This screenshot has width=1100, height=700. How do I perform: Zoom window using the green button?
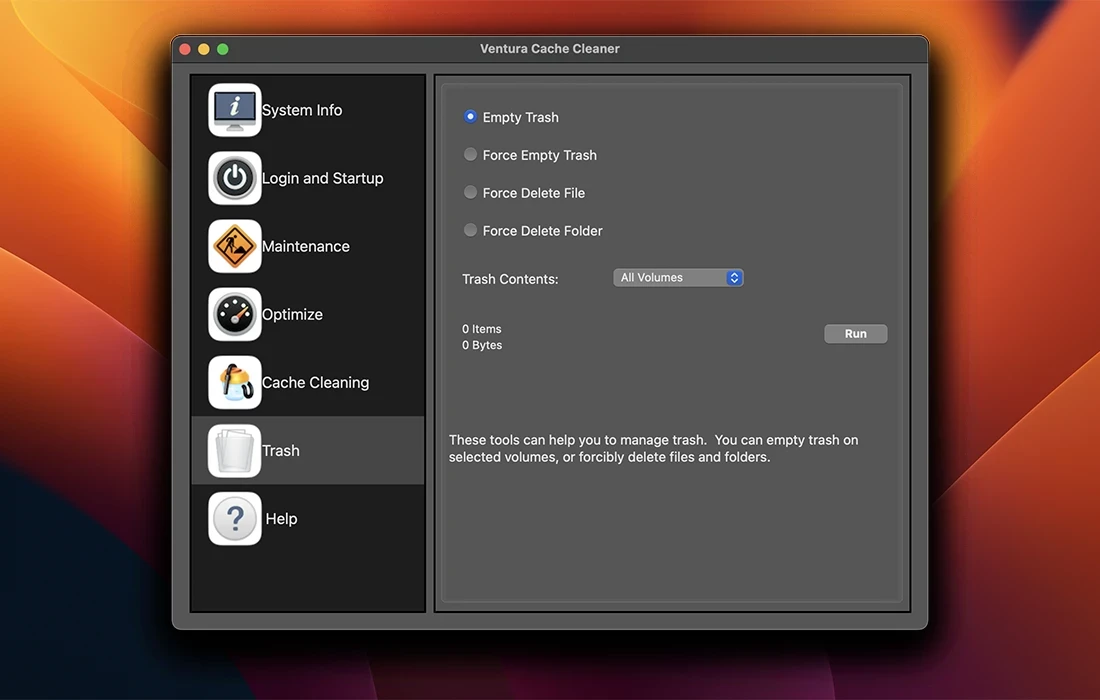223,49
